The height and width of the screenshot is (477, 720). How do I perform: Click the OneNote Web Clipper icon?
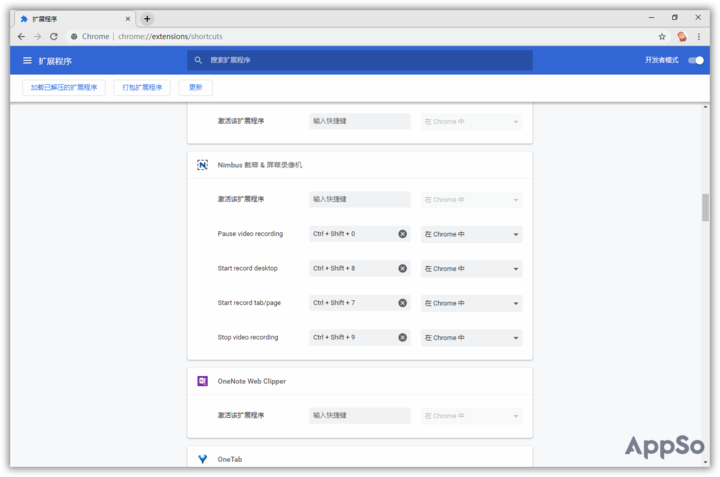[202, 381]
